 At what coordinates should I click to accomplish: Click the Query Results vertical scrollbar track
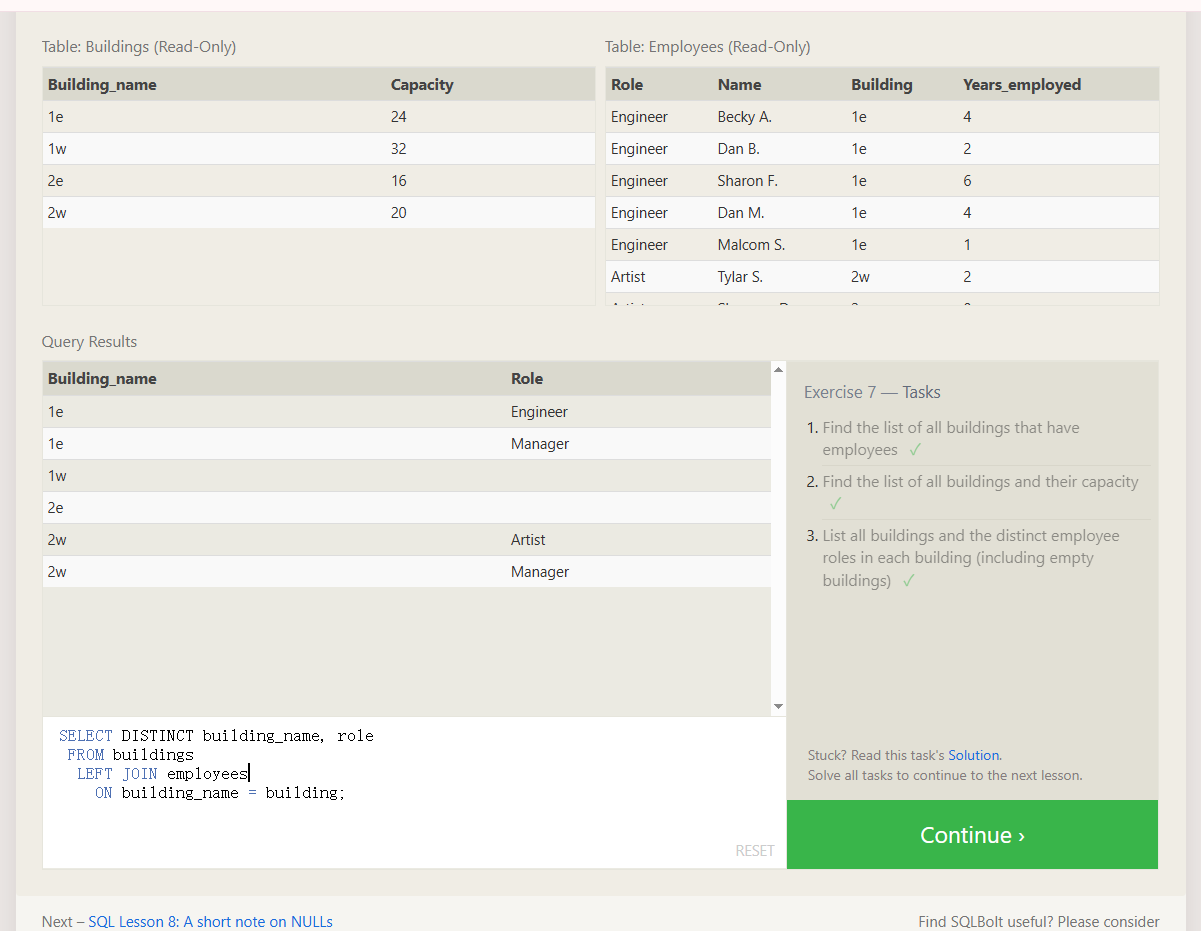(x=779, y=540)
